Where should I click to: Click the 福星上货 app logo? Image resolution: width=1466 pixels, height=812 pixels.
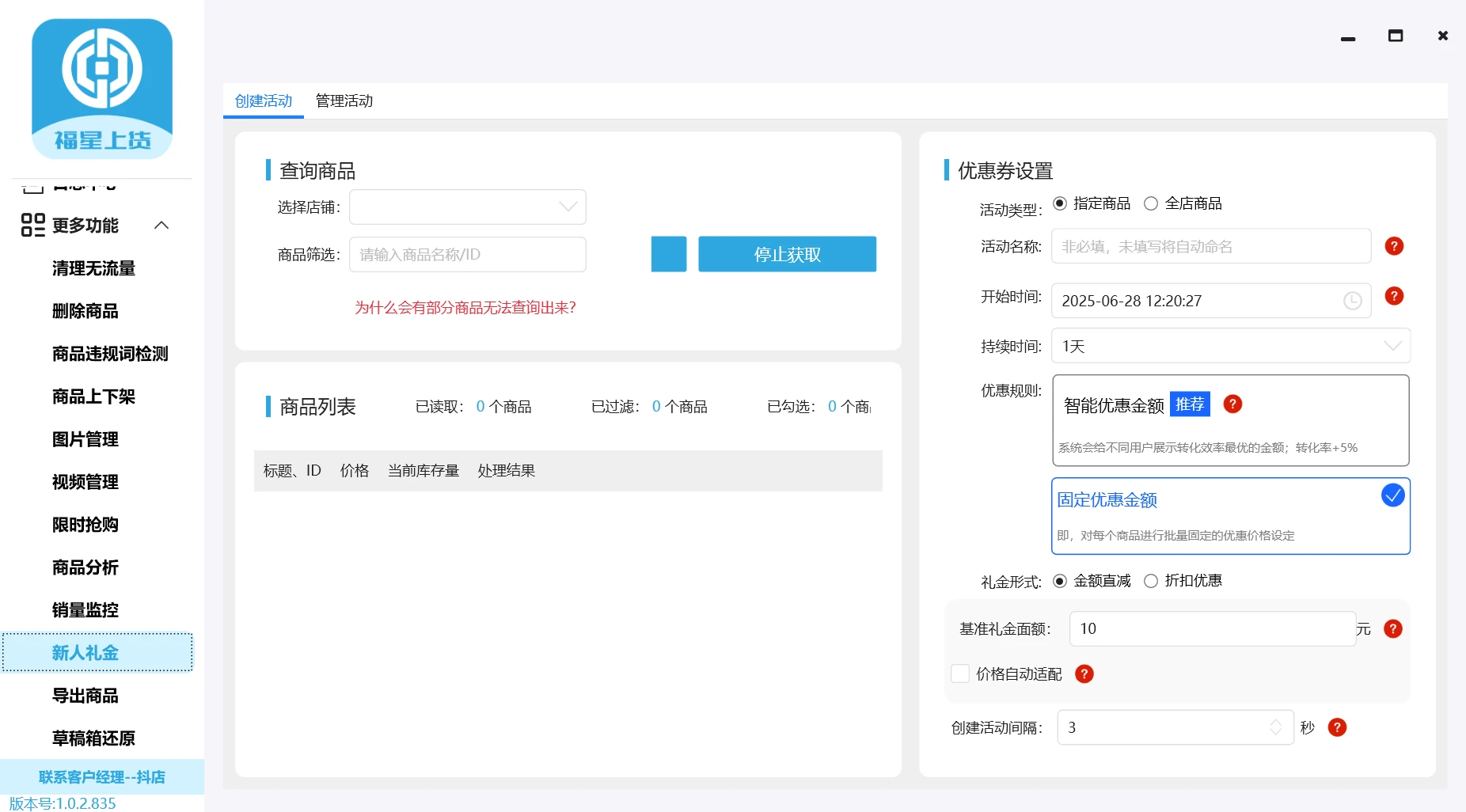click(x=102, y=89)
